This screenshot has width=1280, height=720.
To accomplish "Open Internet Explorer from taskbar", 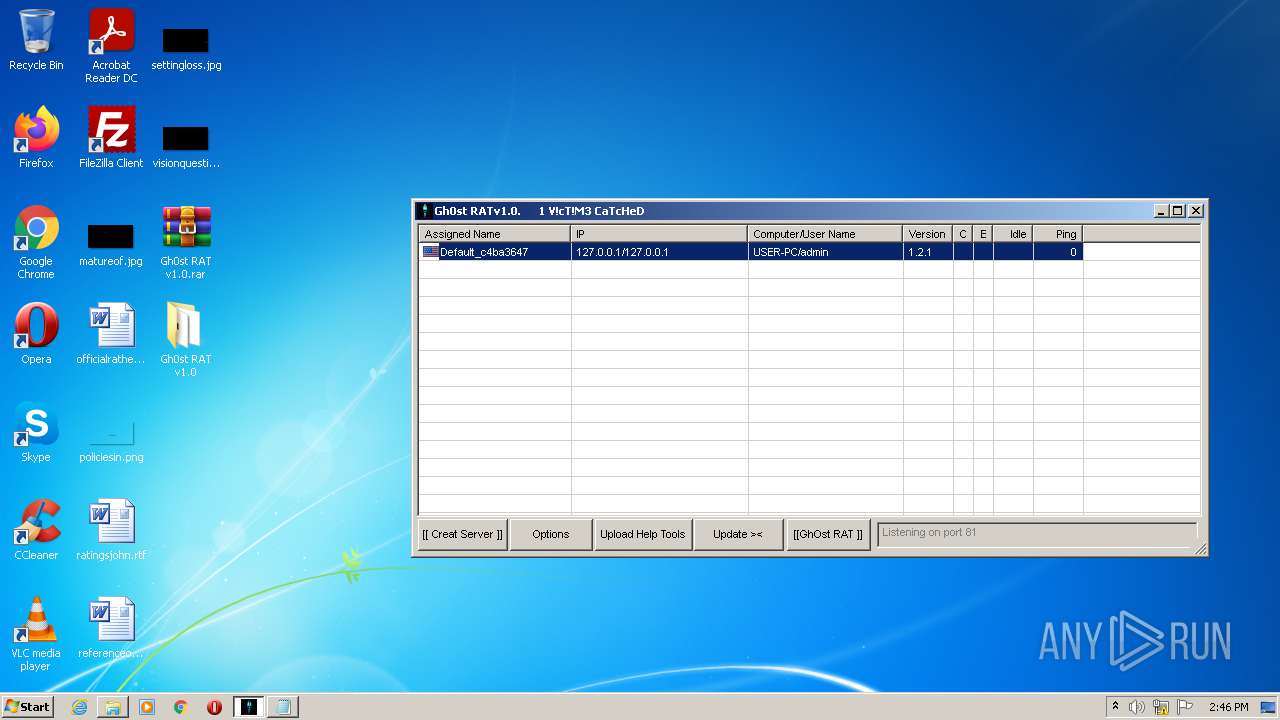I will click(79, 707).
